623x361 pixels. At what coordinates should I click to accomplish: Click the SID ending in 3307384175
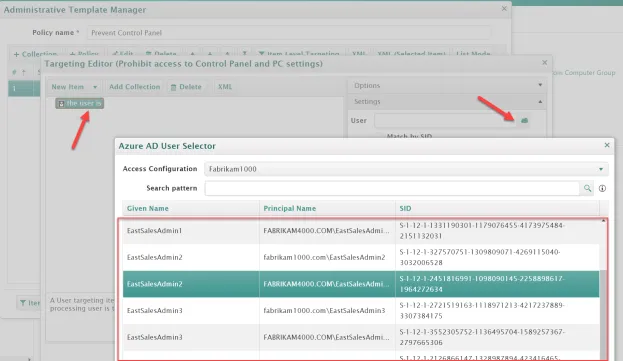pyautogui.click(x=482, y=311)
